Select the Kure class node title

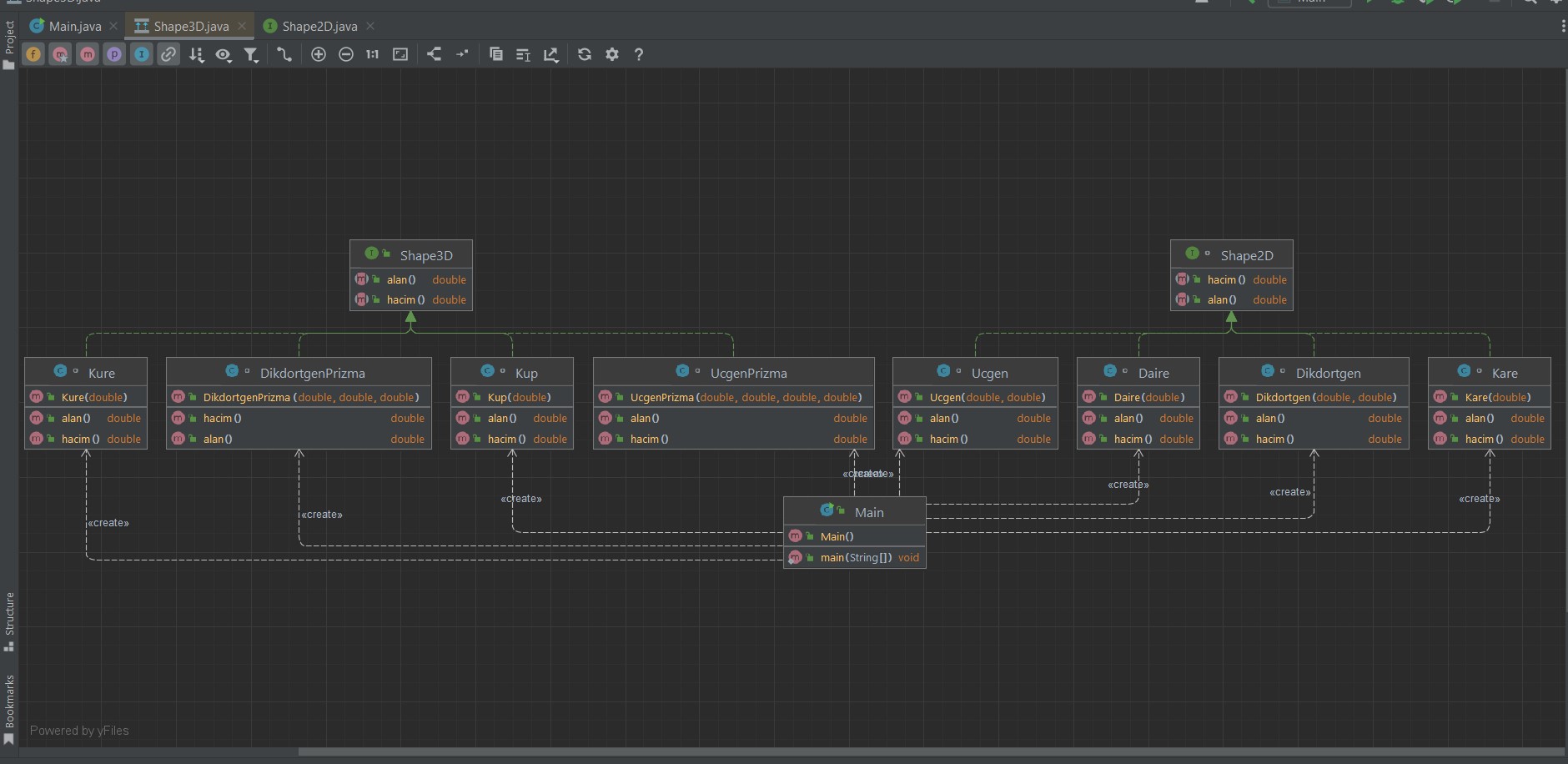(102, 373)
